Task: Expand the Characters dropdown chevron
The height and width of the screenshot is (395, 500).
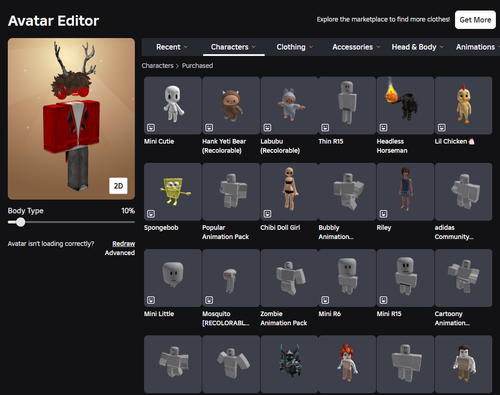Action: (x=254, y=47)
